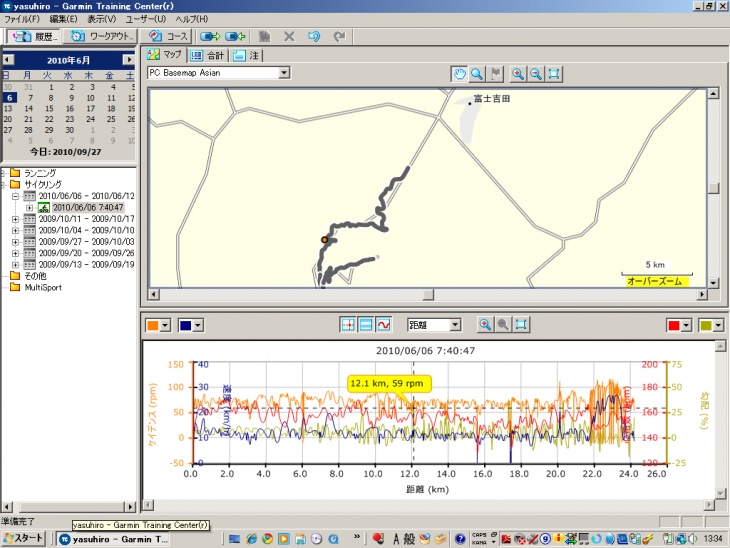This screenshot has height=548, width=730.
Task: Open the Windows スタート button
Action: (23, 539)
